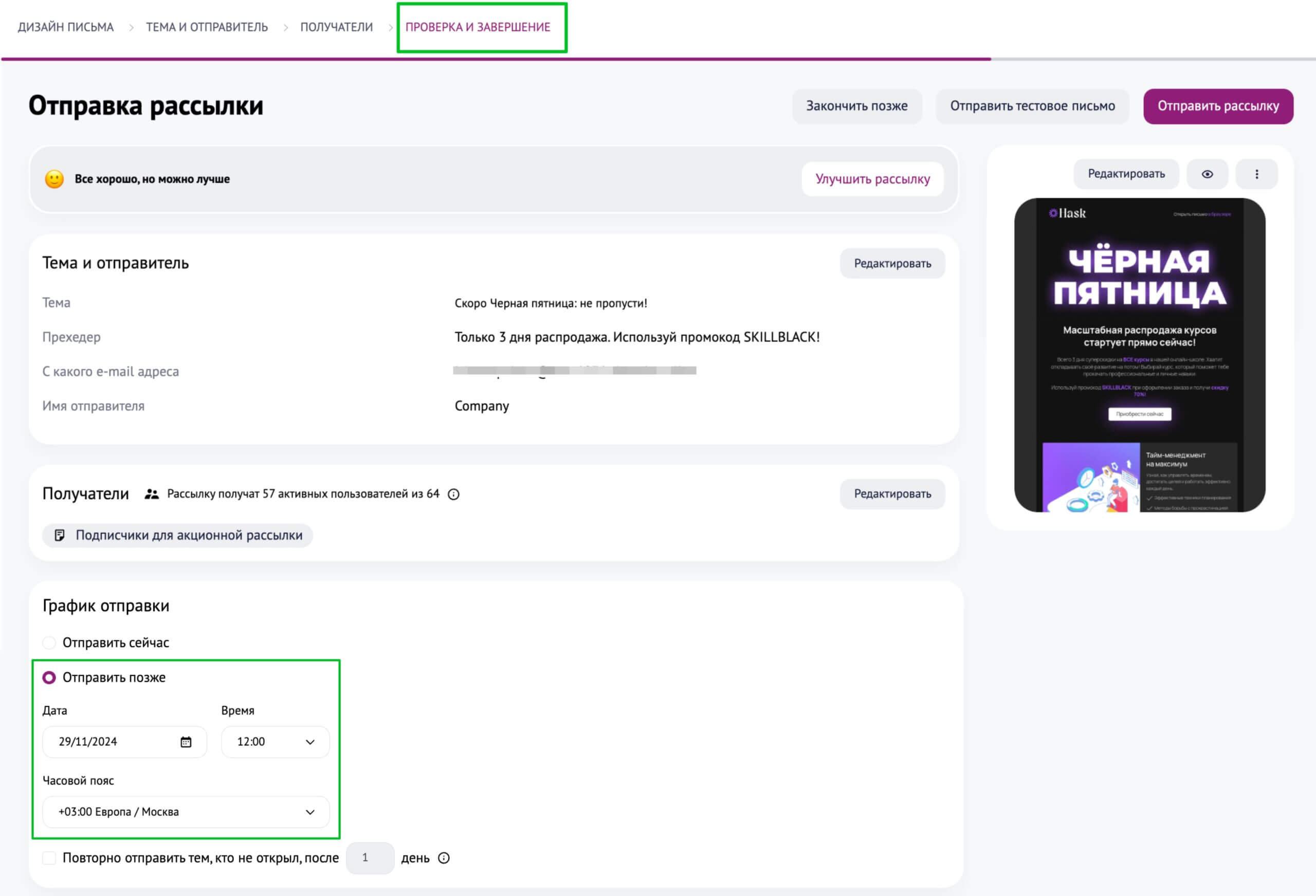Edit the 'Тема и отправитель' section

[892, 263]
